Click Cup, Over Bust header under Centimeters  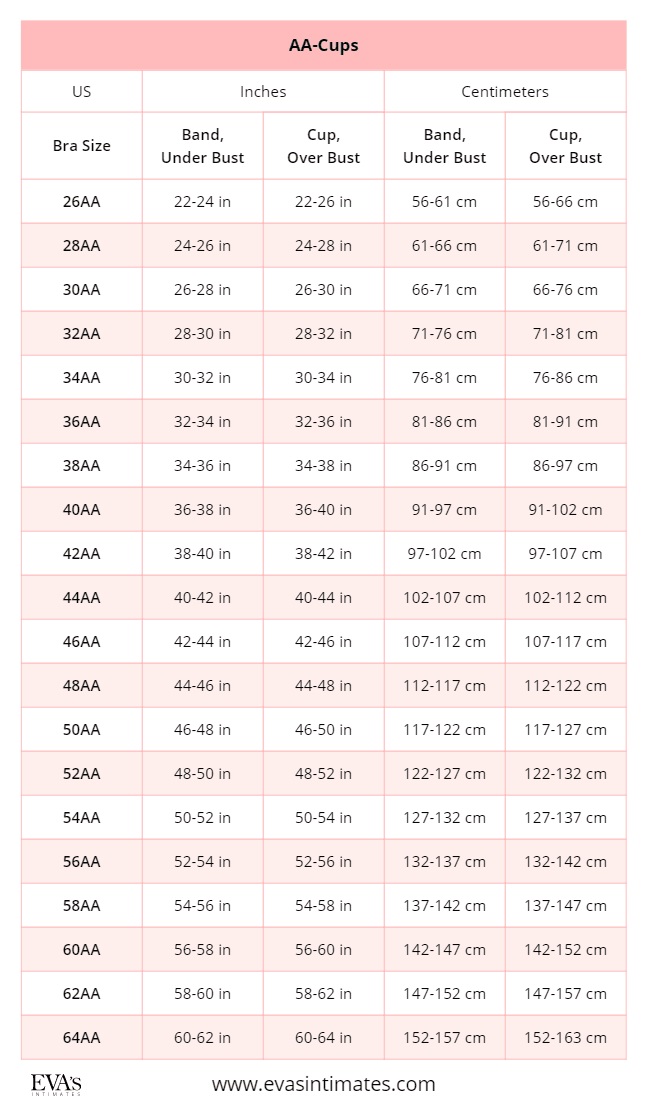click(x=565, y=146)
